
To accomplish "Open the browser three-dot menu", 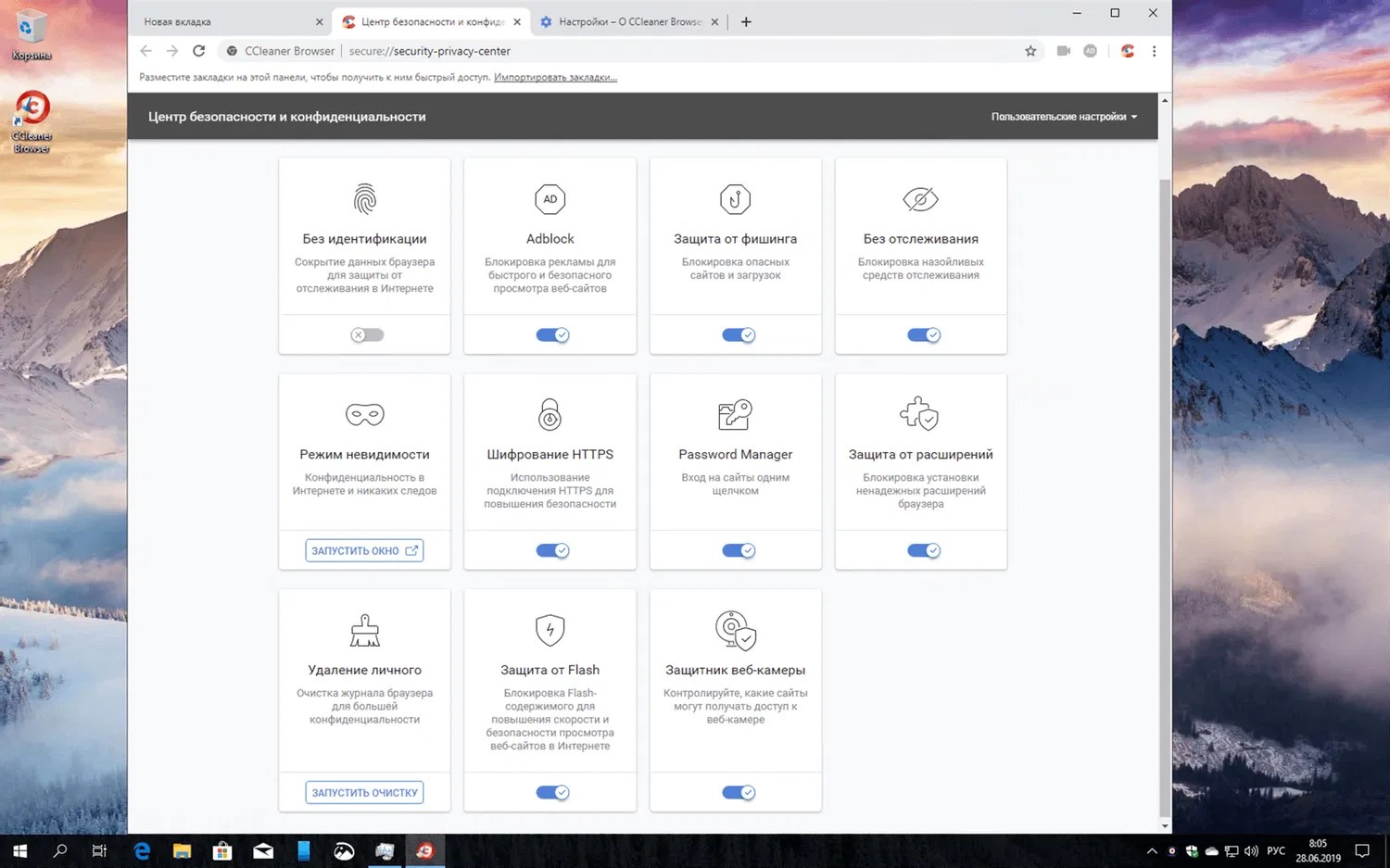I will point(1154,51).
